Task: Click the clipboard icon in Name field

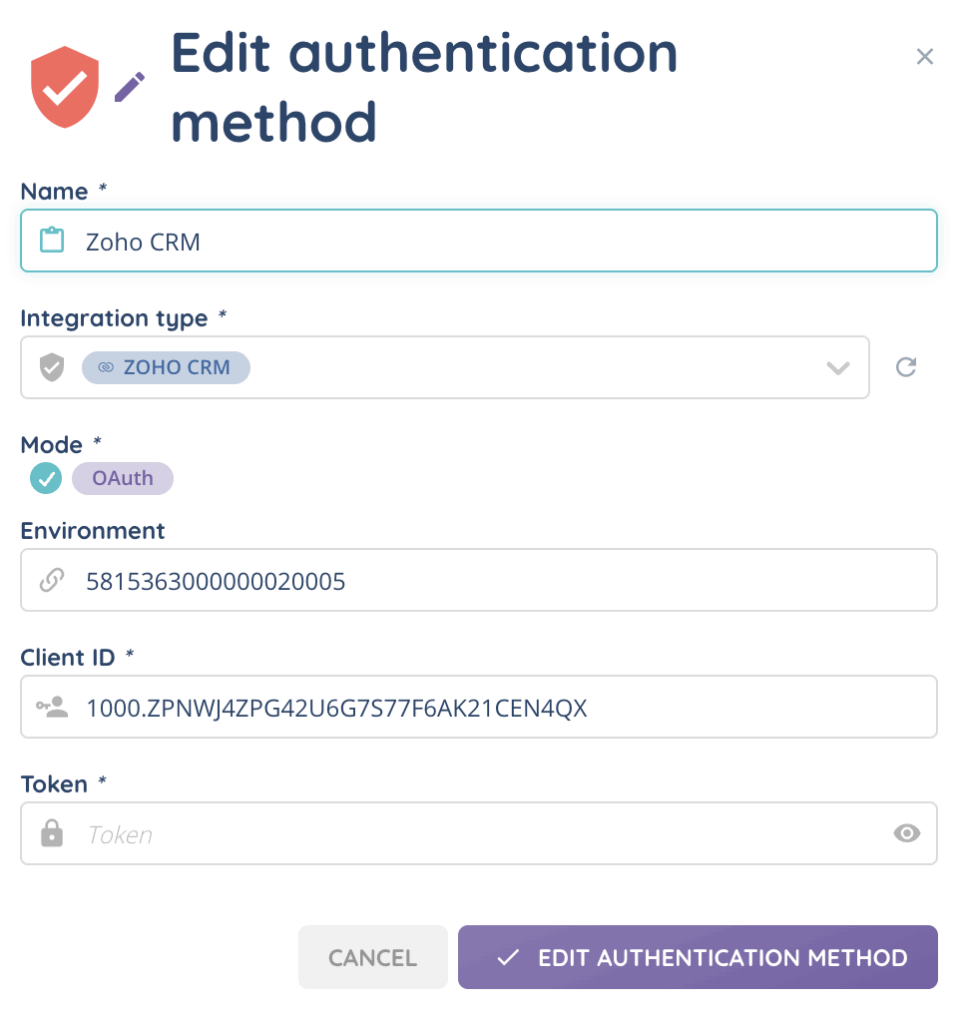Action: click(x=51, y=241)
